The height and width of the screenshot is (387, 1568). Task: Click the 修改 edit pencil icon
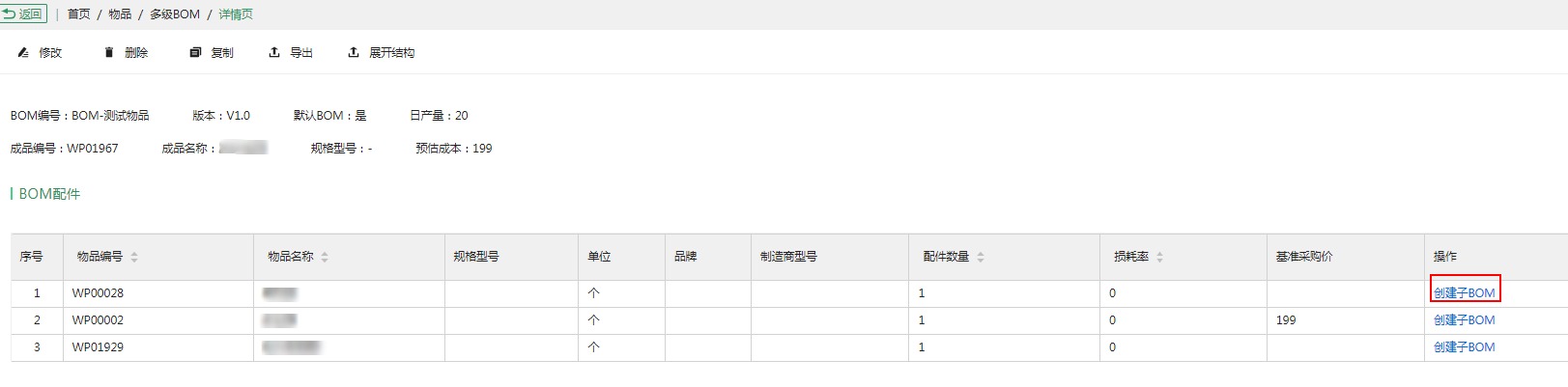23,53
